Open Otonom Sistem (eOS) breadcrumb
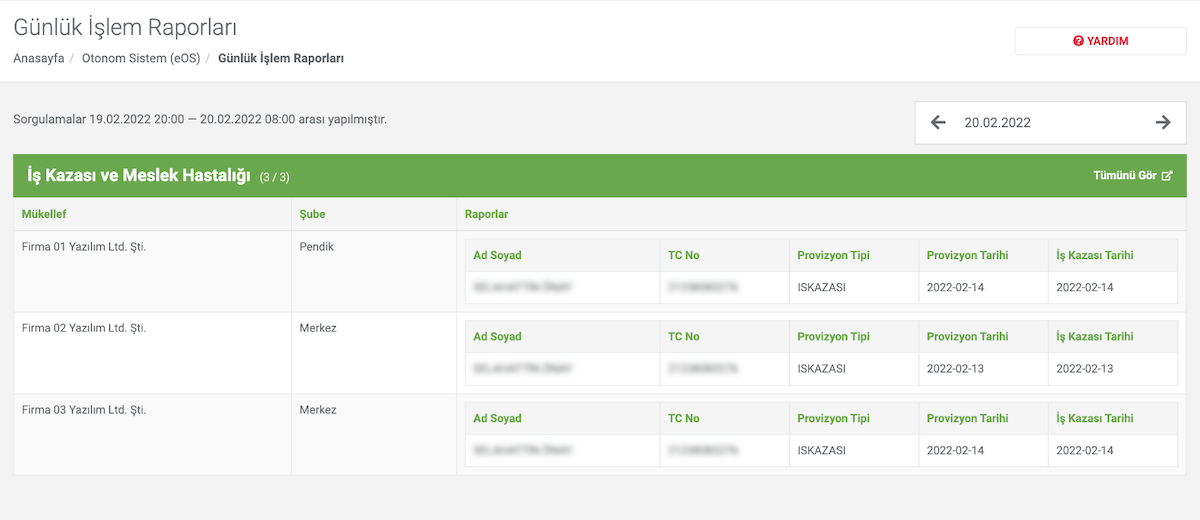This screenshot has width=1200, height=520. click(x=141, y=58)
